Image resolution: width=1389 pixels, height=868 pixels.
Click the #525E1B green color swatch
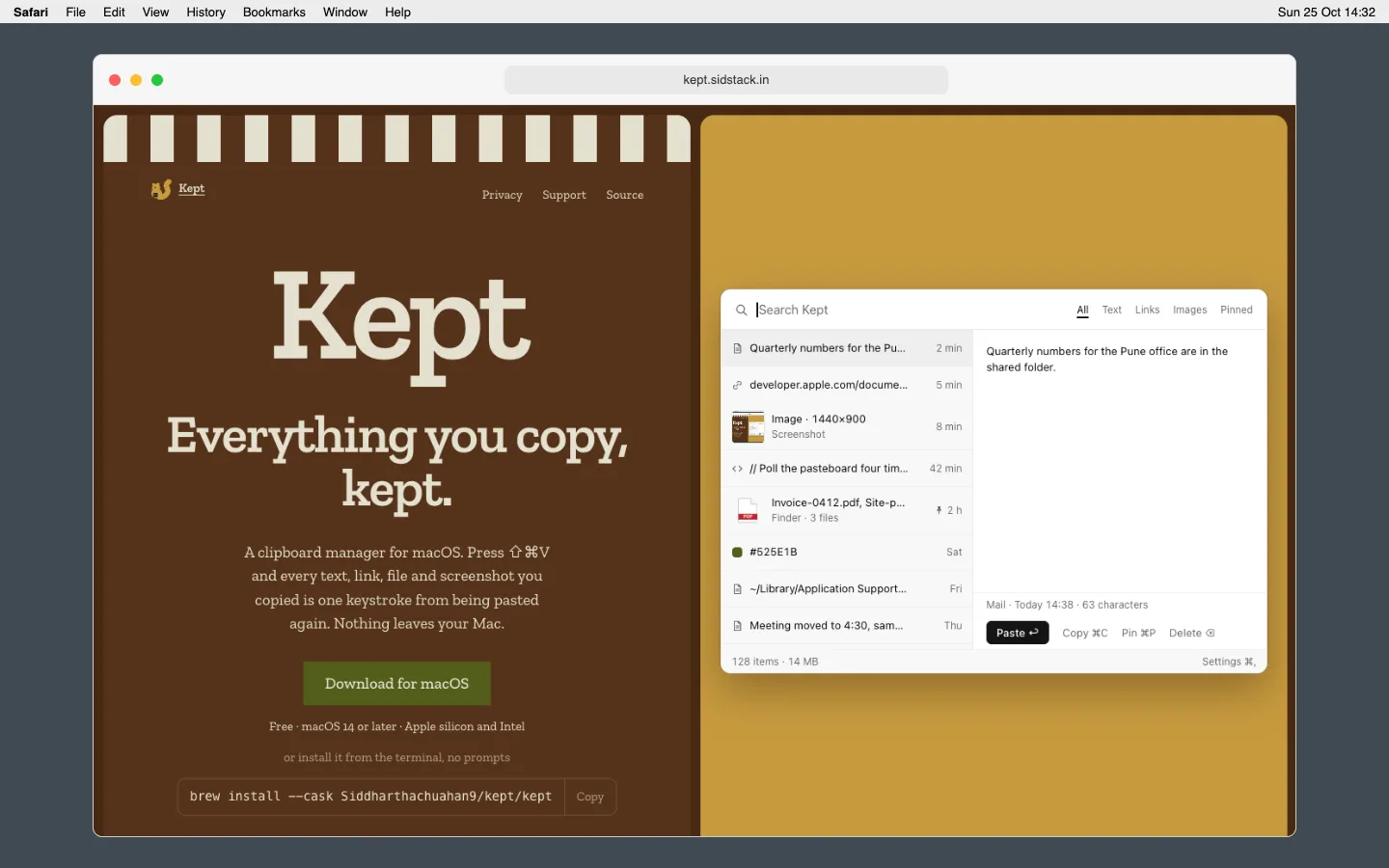tap(738, 553)
